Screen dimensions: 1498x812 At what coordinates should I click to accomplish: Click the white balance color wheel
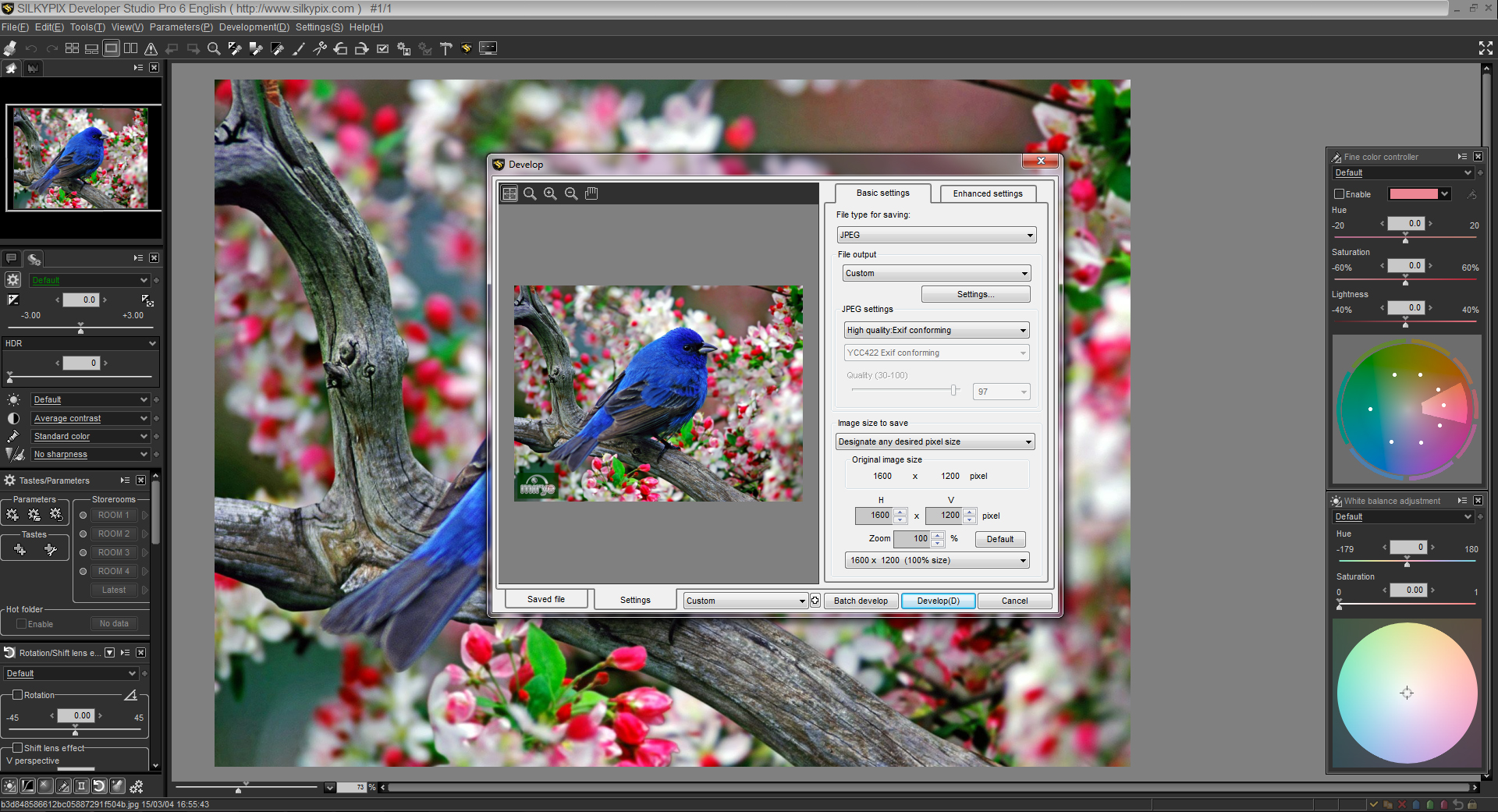[x=1406, y=693]
